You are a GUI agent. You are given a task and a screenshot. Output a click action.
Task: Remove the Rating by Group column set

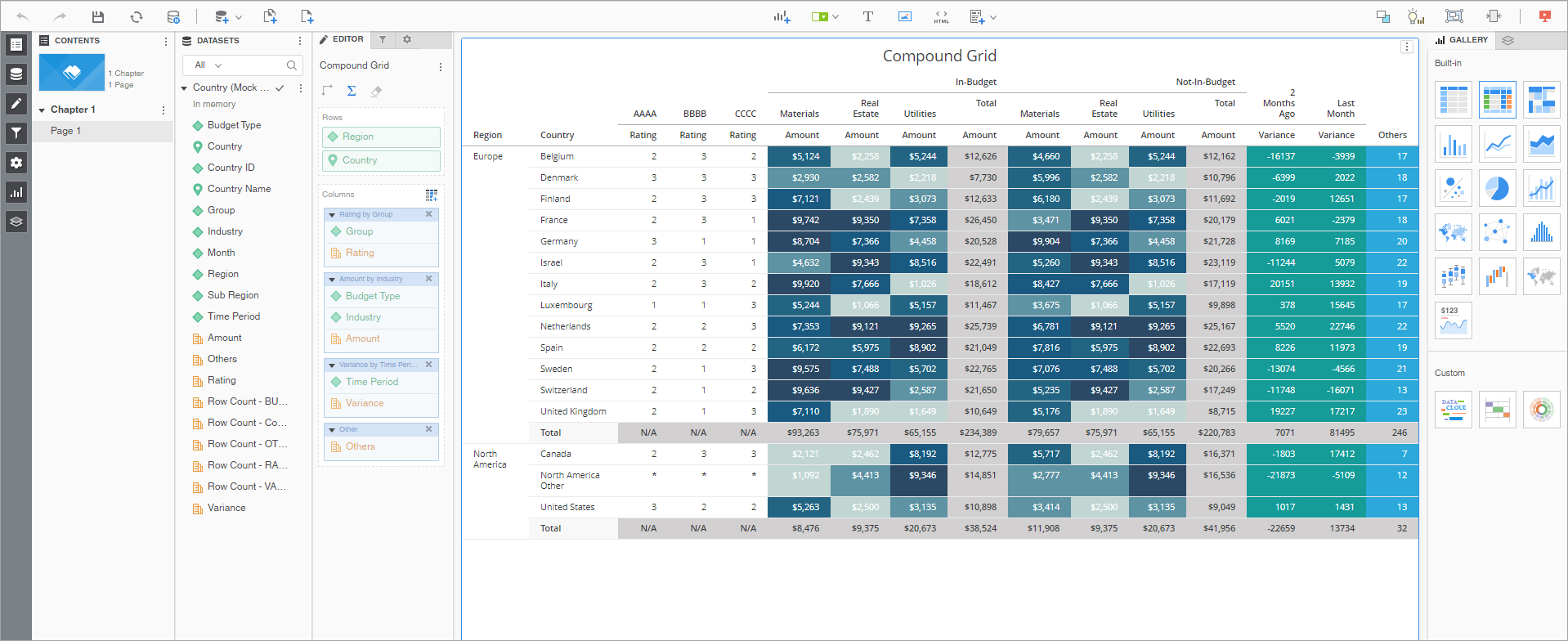(x=428, y=214)
